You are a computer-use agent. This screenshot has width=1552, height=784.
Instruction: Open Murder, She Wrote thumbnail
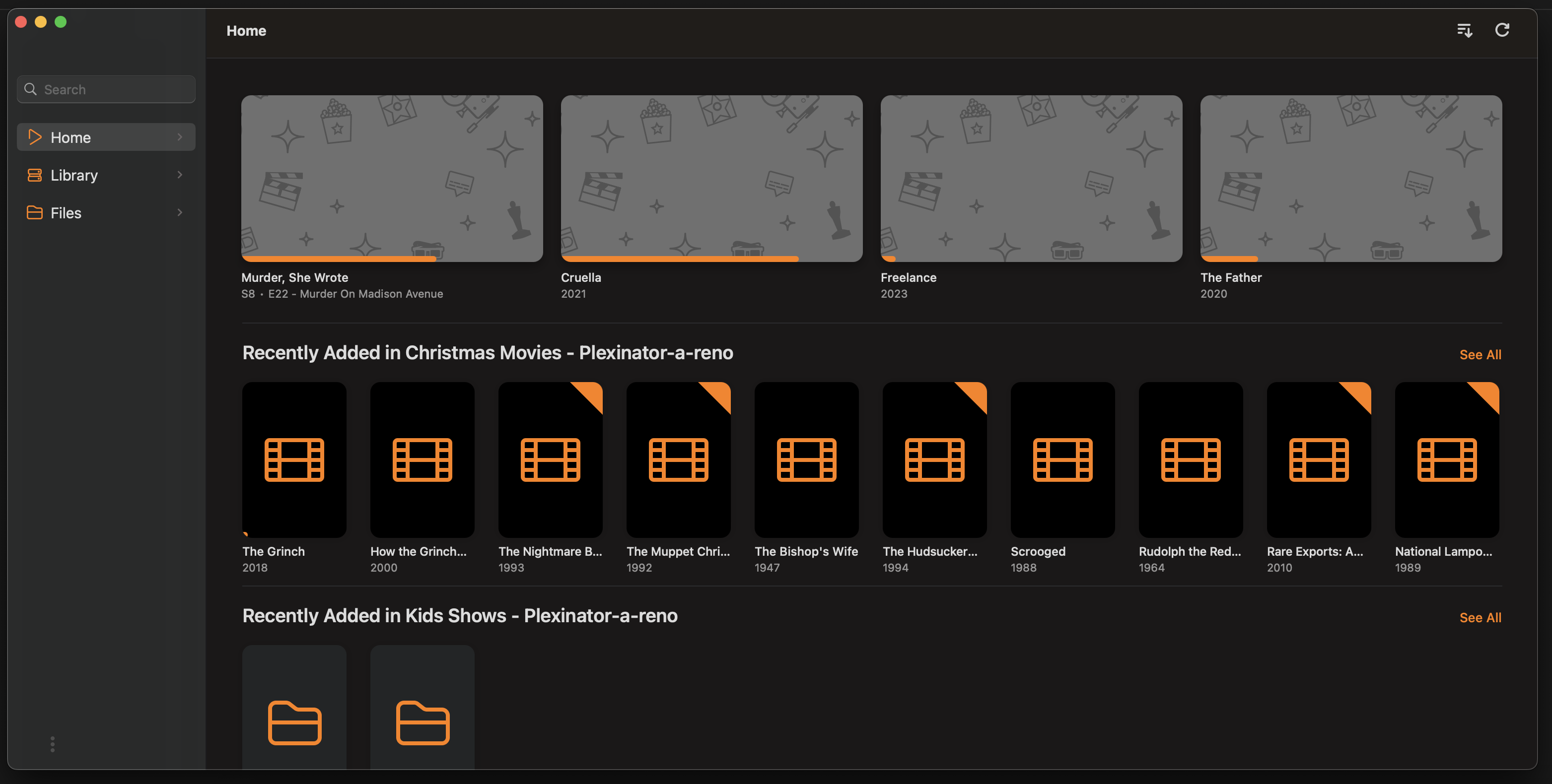tap(392, 178)
